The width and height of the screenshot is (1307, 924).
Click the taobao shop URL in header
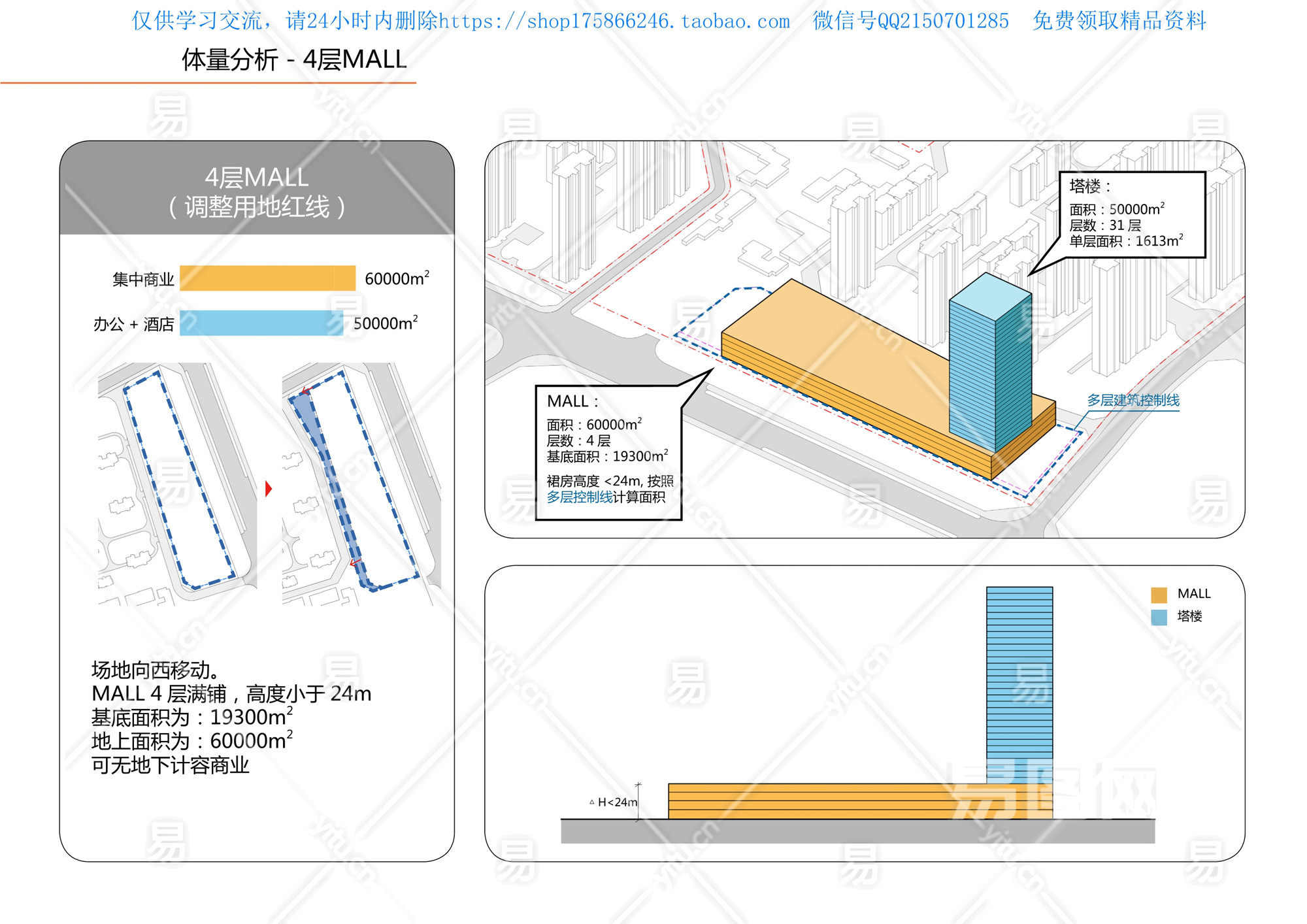tap(614, 22)
